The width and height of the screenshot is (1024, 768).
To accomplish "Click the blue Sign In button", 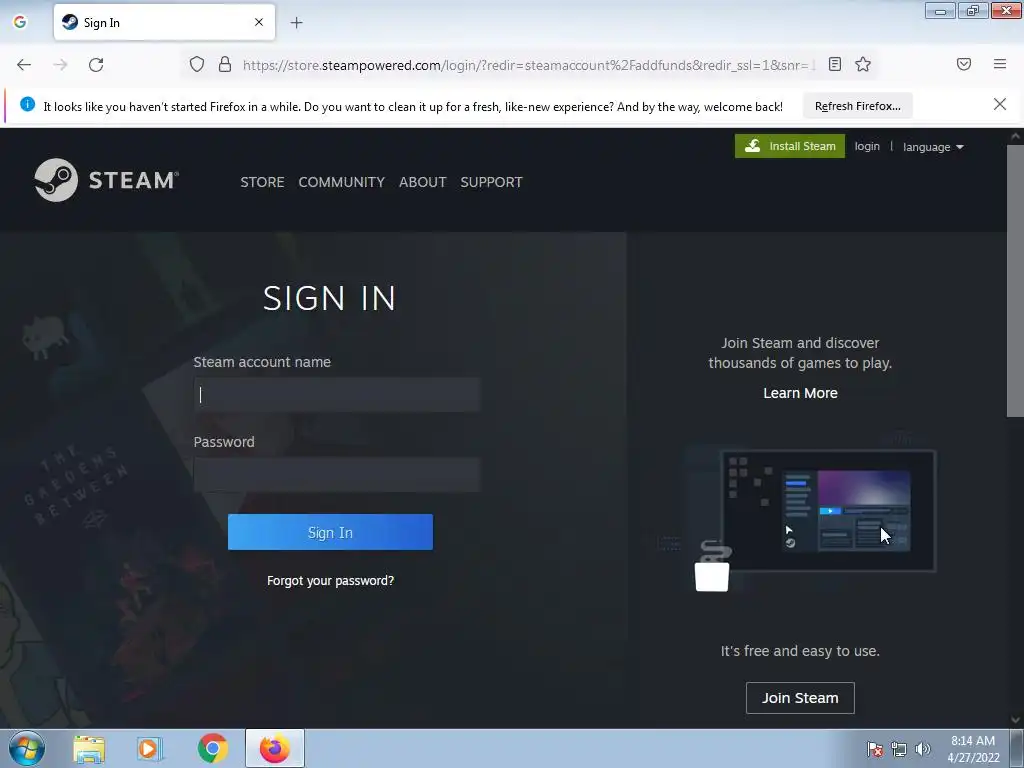I will pos(330,532).
